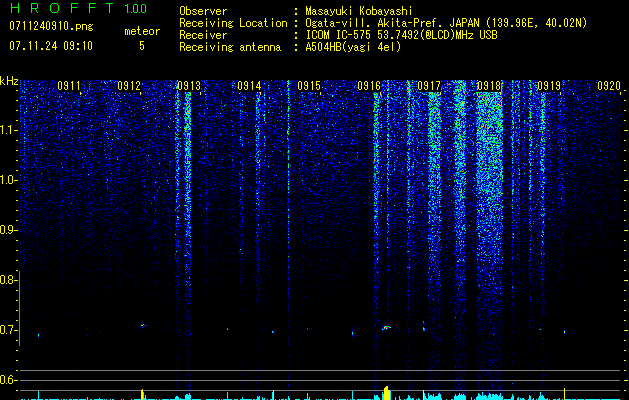The image size is (629, 400).
Task: Click the meteor count label
Action: pos(142,31)
